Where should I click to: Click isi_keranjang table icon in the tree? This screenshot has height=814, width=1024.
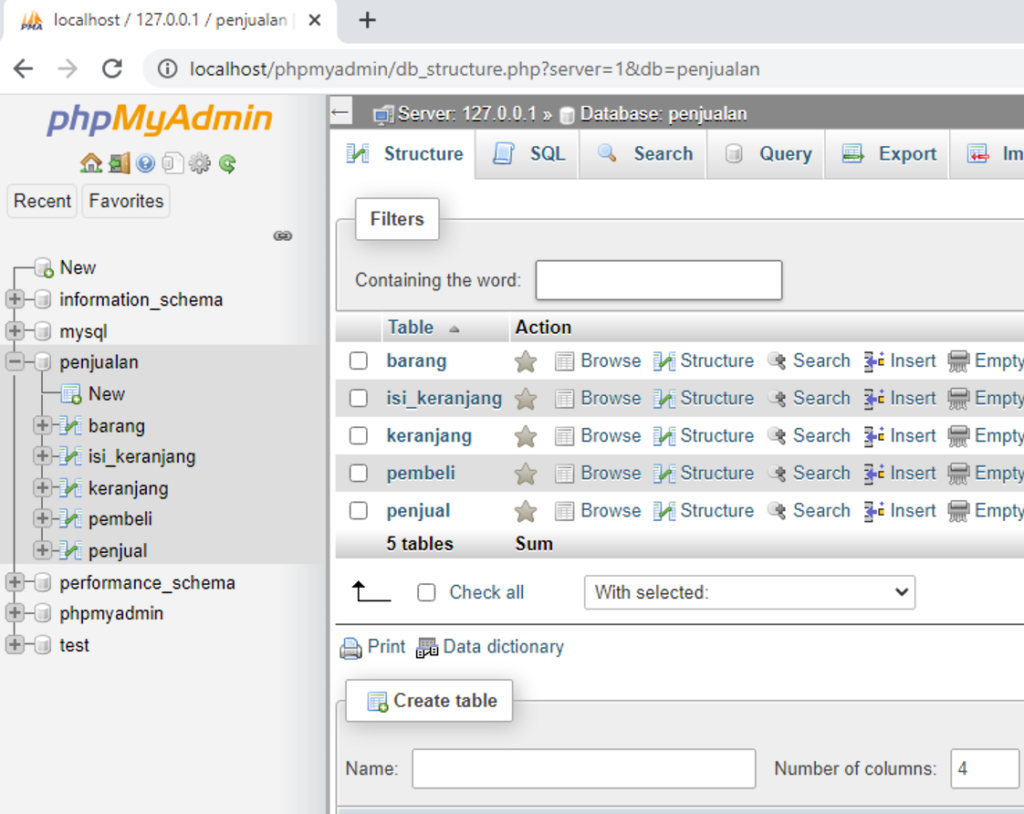coord(71,457)
